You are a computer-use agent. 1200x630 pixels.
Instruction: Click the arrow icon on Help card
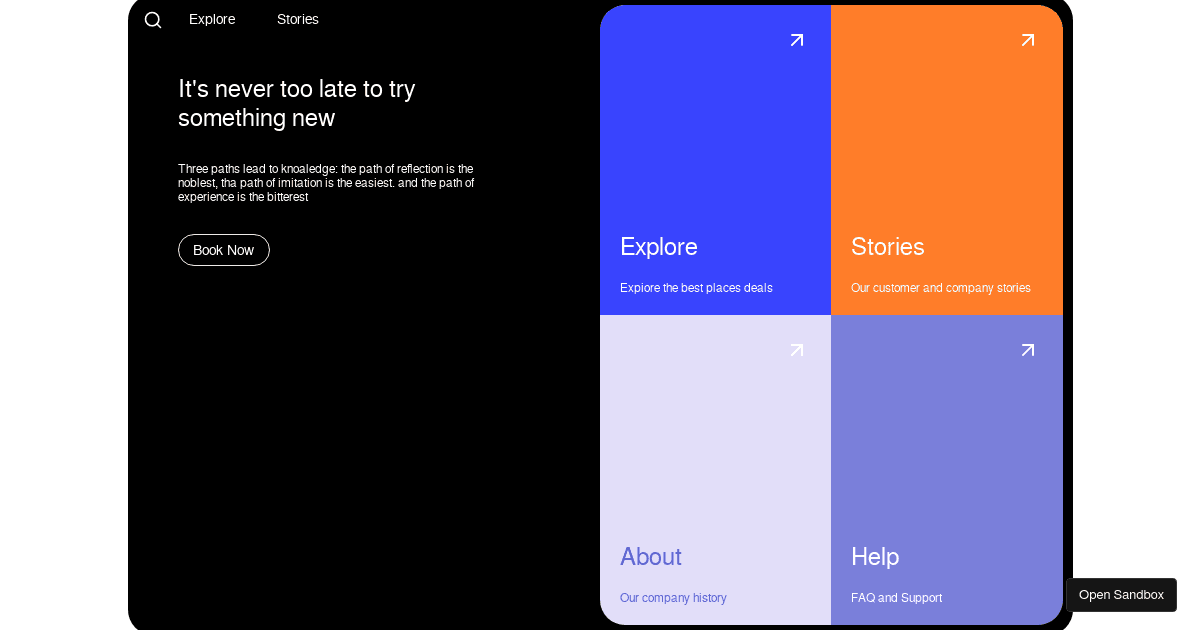(x=1028, y=350)
